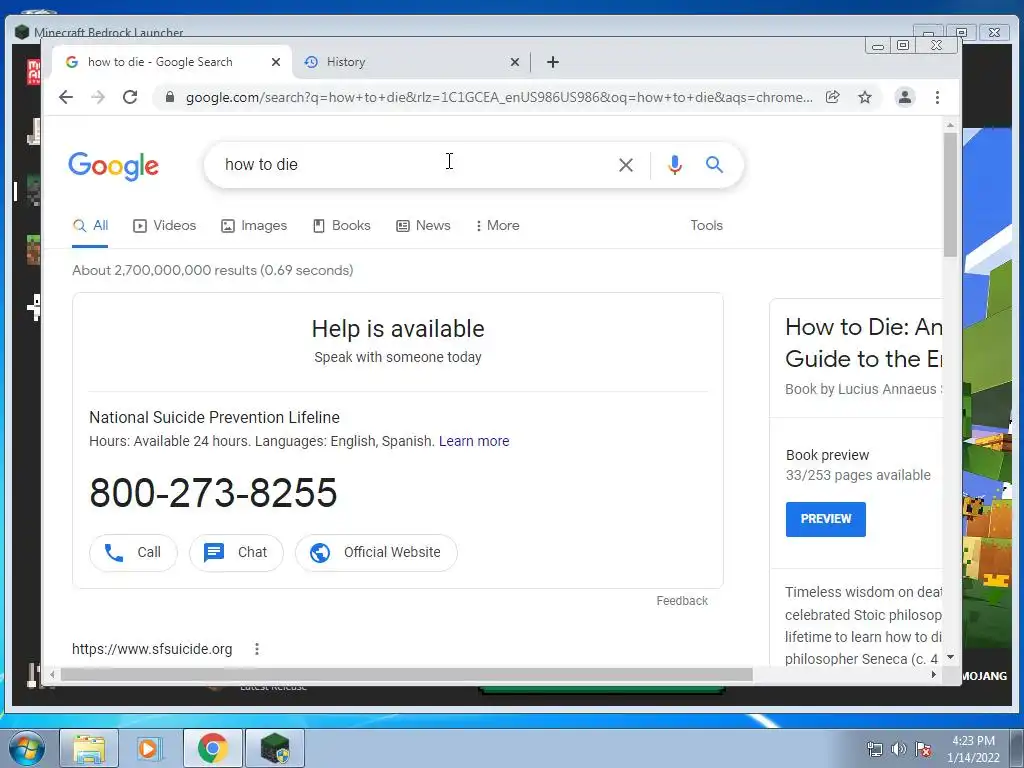1024x768 pixels.
Task: Select Chrome in the taskbar
Action: click(213, 748)
